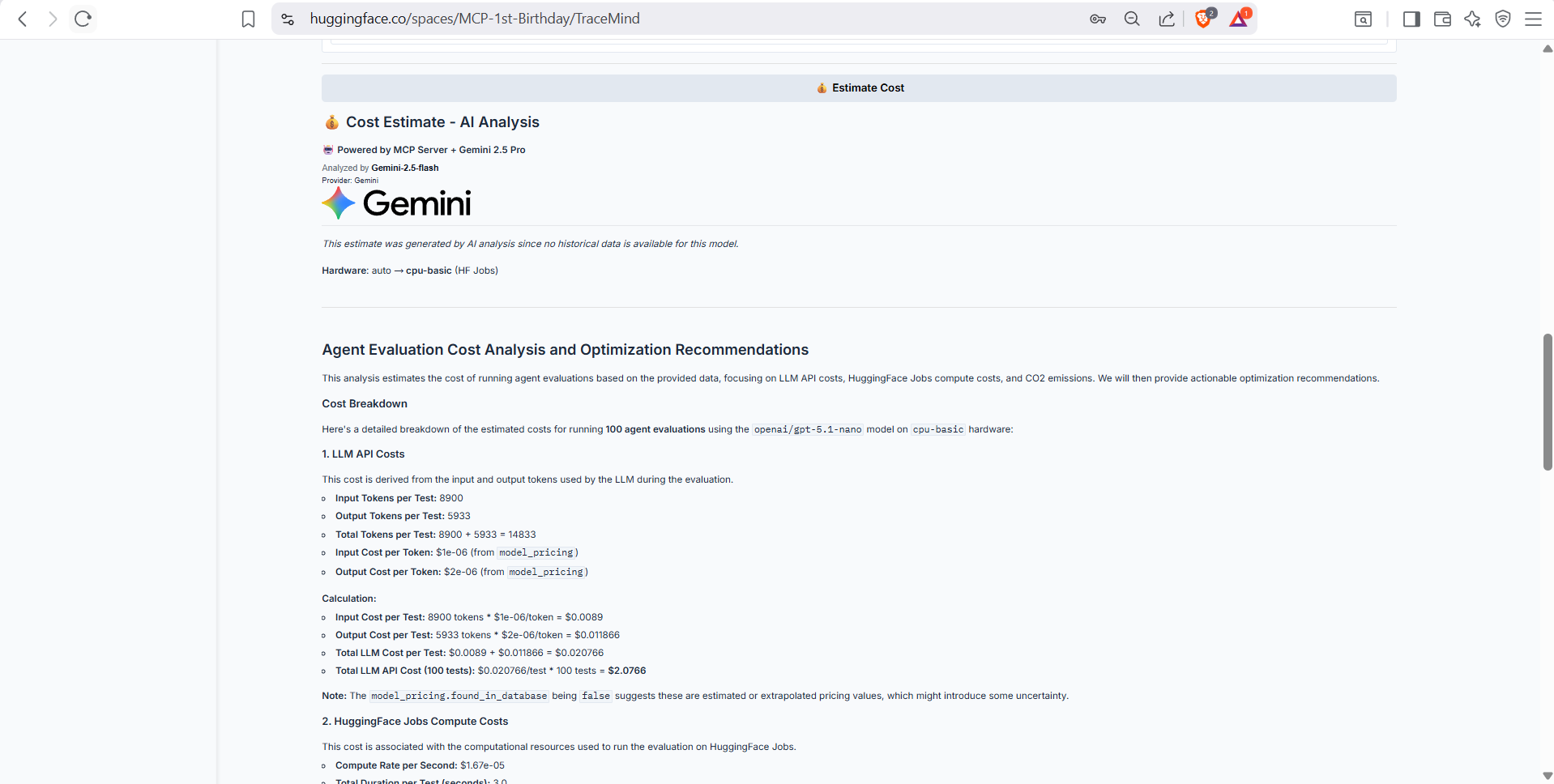The image size is (1554, 784).
Task: Click the money bag icon beside Cost Estimate
Action: click(x=331, y=122)
